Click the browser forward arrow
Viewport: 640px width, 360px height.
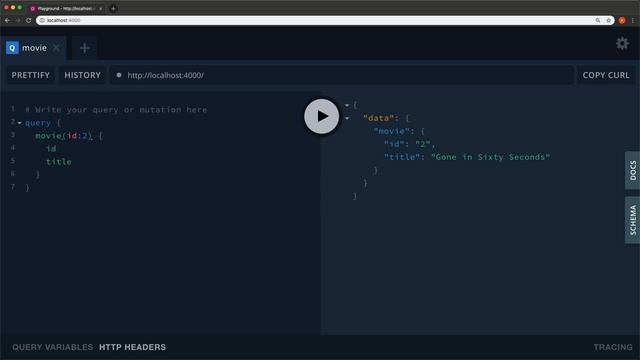coord(18,20)
